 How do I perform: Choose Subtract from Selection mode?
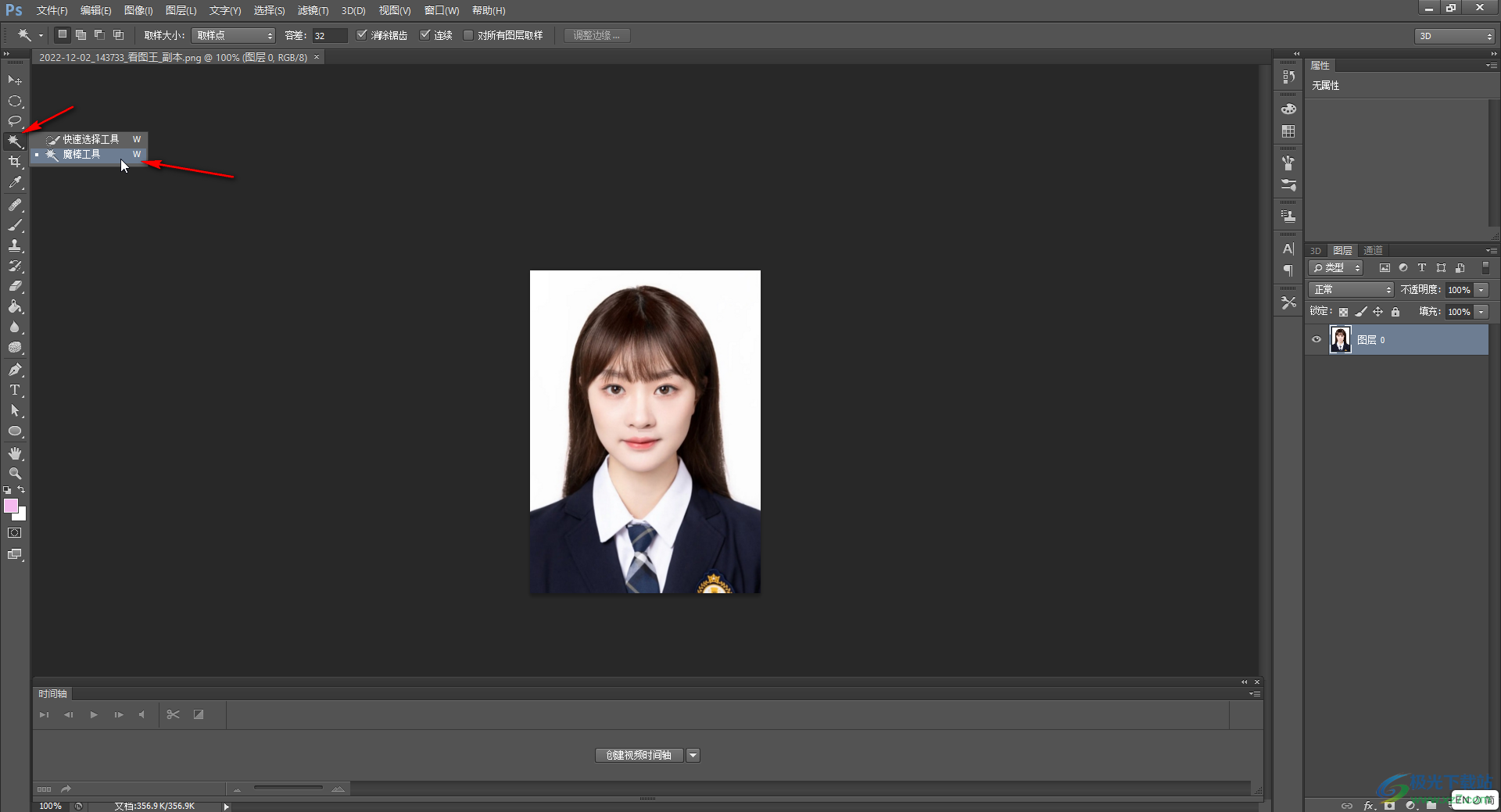(x=99, y=34)
